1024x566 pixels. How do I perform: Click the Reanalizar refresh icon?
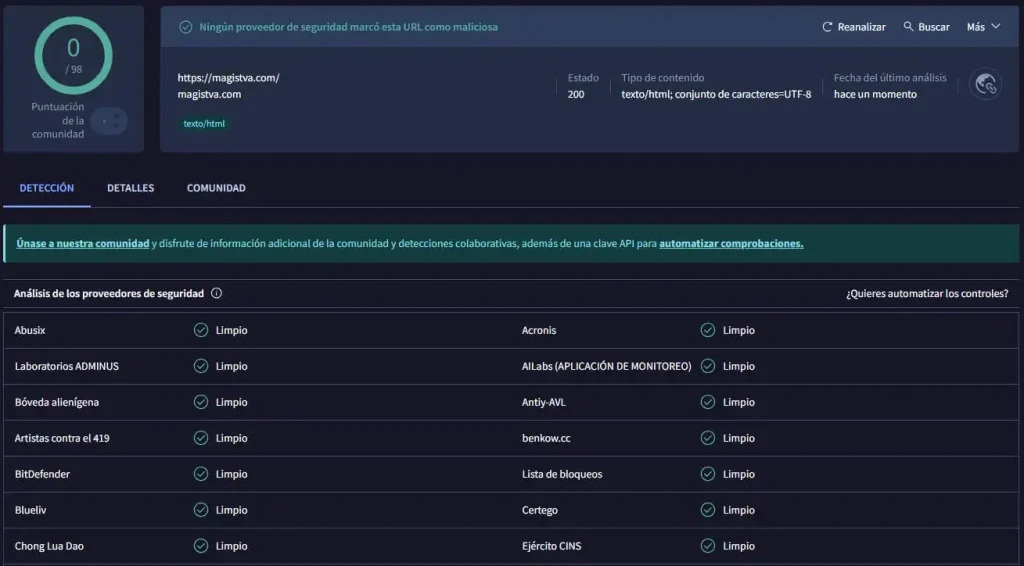tap(827, 27)
